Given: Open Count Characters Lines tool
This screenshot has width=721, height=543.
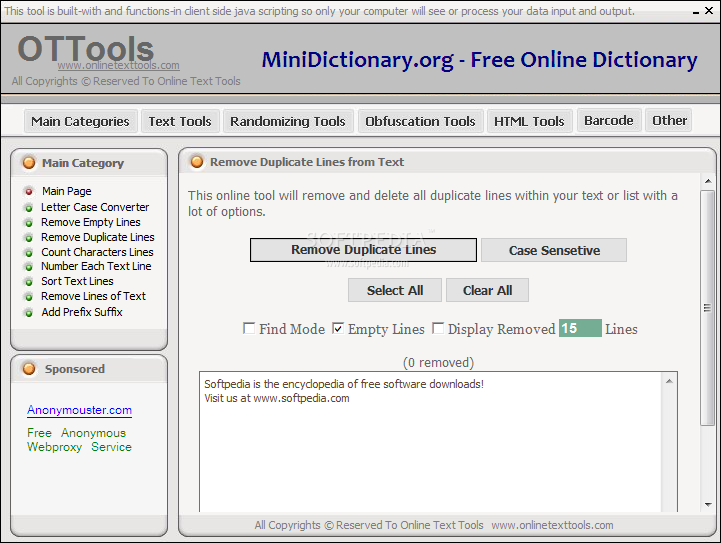Looking at the screenshot, I should (97, 252).
